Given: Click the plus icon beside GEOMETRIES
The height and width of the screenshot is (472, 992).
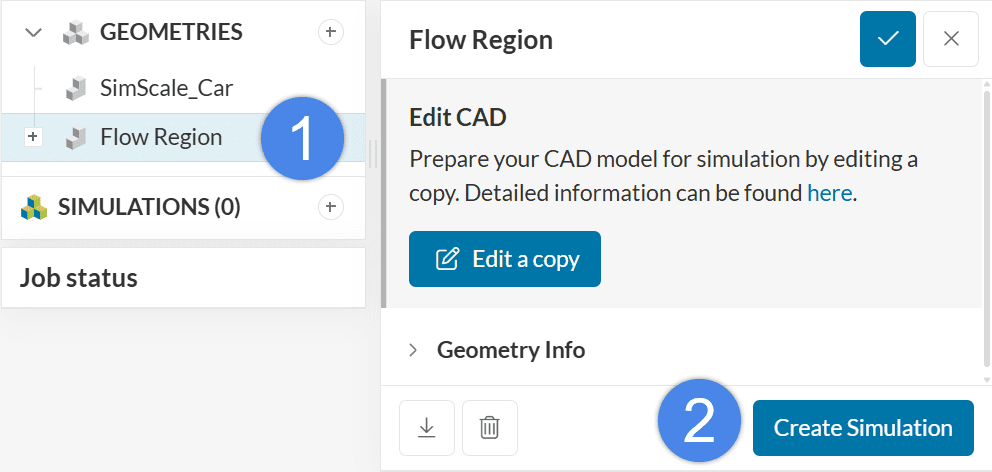Looking at the screenshot, I should (x=330, y=32).
